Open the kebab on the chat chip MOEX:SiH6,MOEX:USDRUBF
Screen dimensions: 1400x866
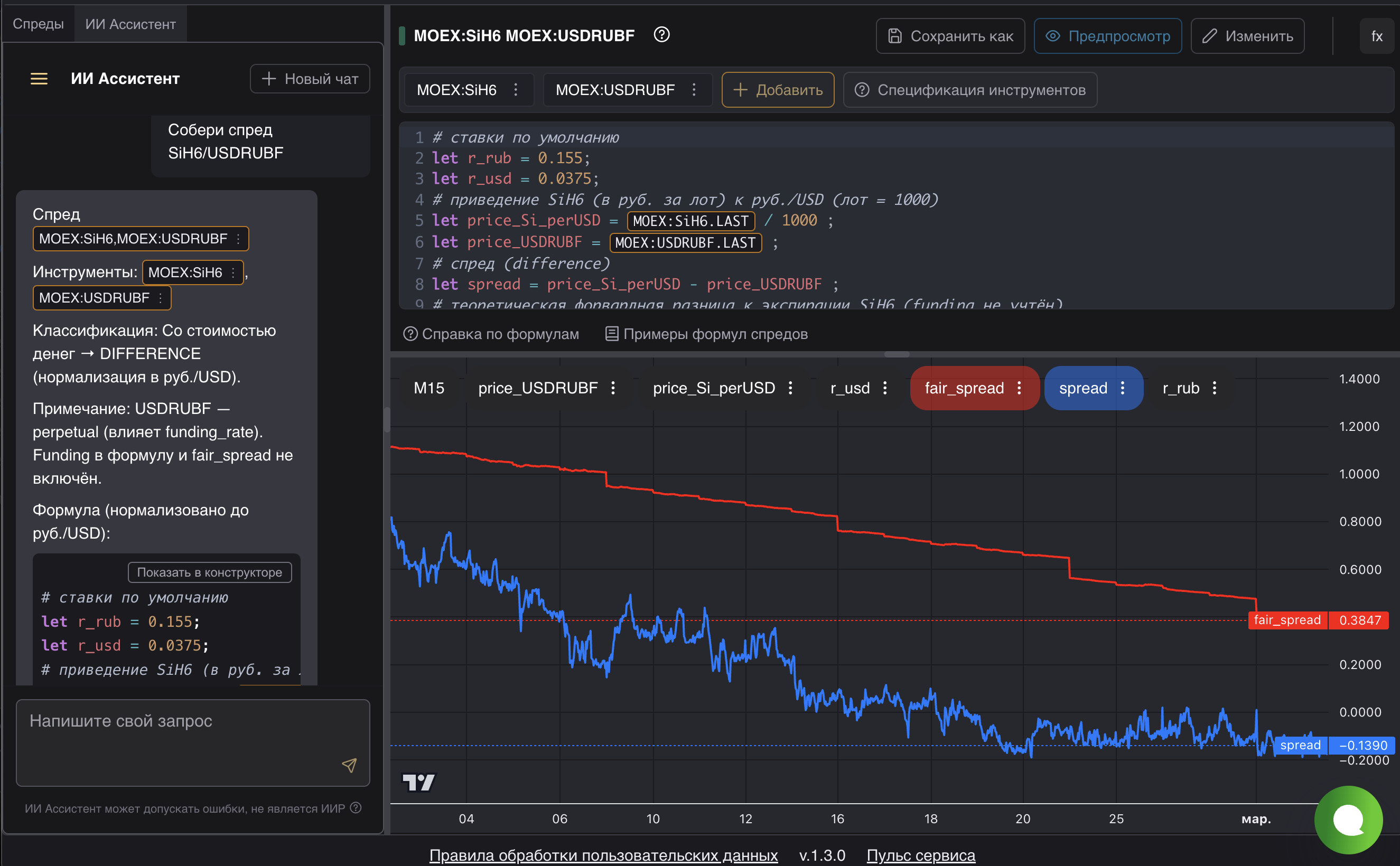238,239
